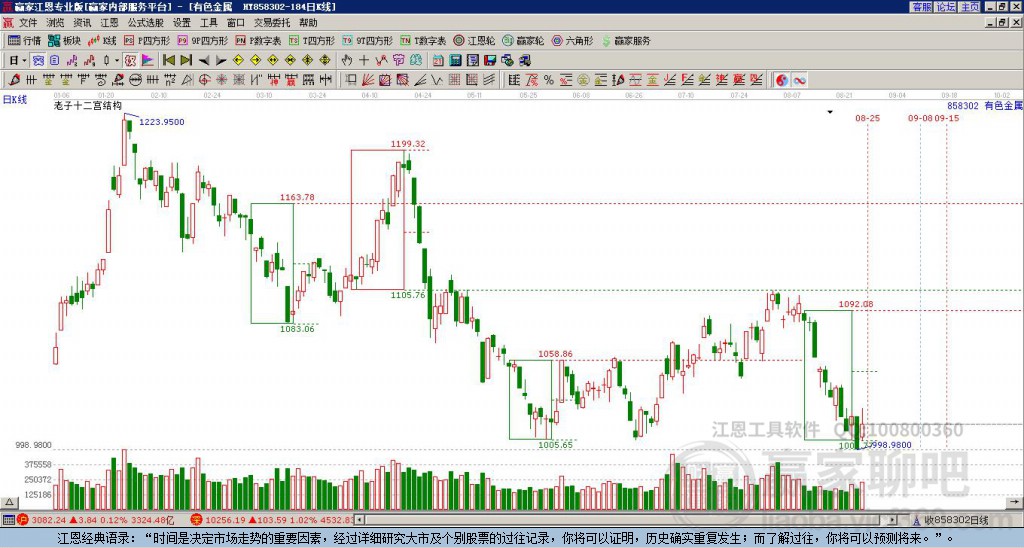Click the 1223.9500 high price label
The height and width of the screenshot is (548, 1024).
tap(162, 121)
